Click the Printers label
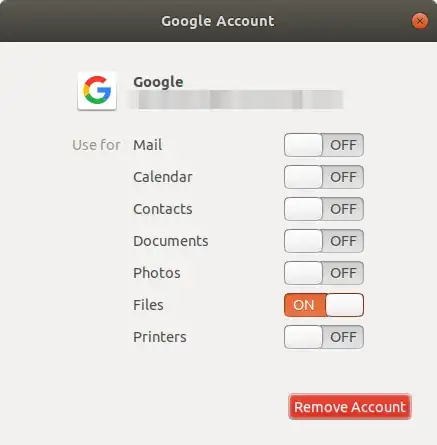The width and height of the screenshot is (437, 445). coord(160,337)
